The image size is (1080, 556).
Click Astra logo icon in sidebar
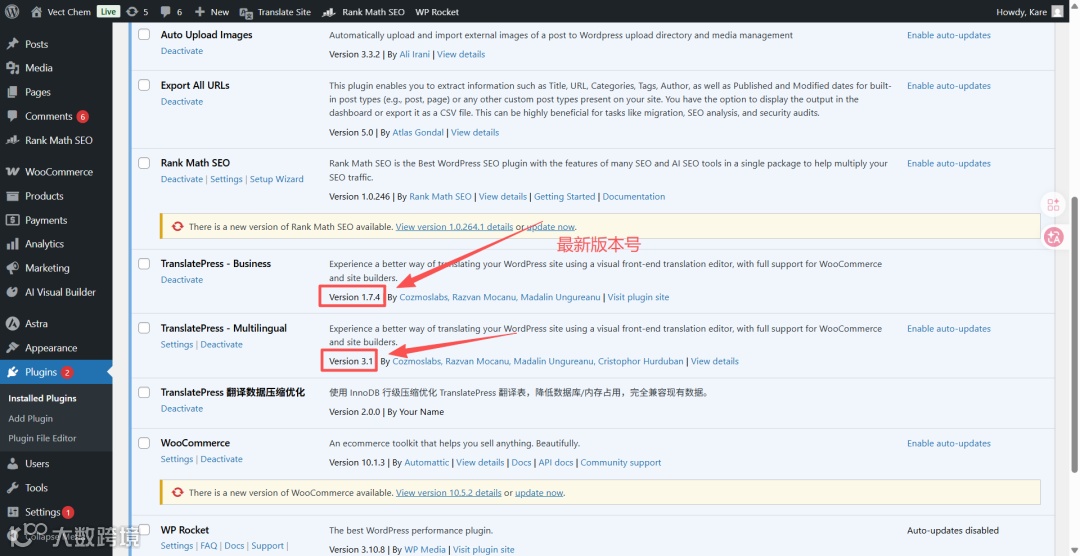coord(12,323)
